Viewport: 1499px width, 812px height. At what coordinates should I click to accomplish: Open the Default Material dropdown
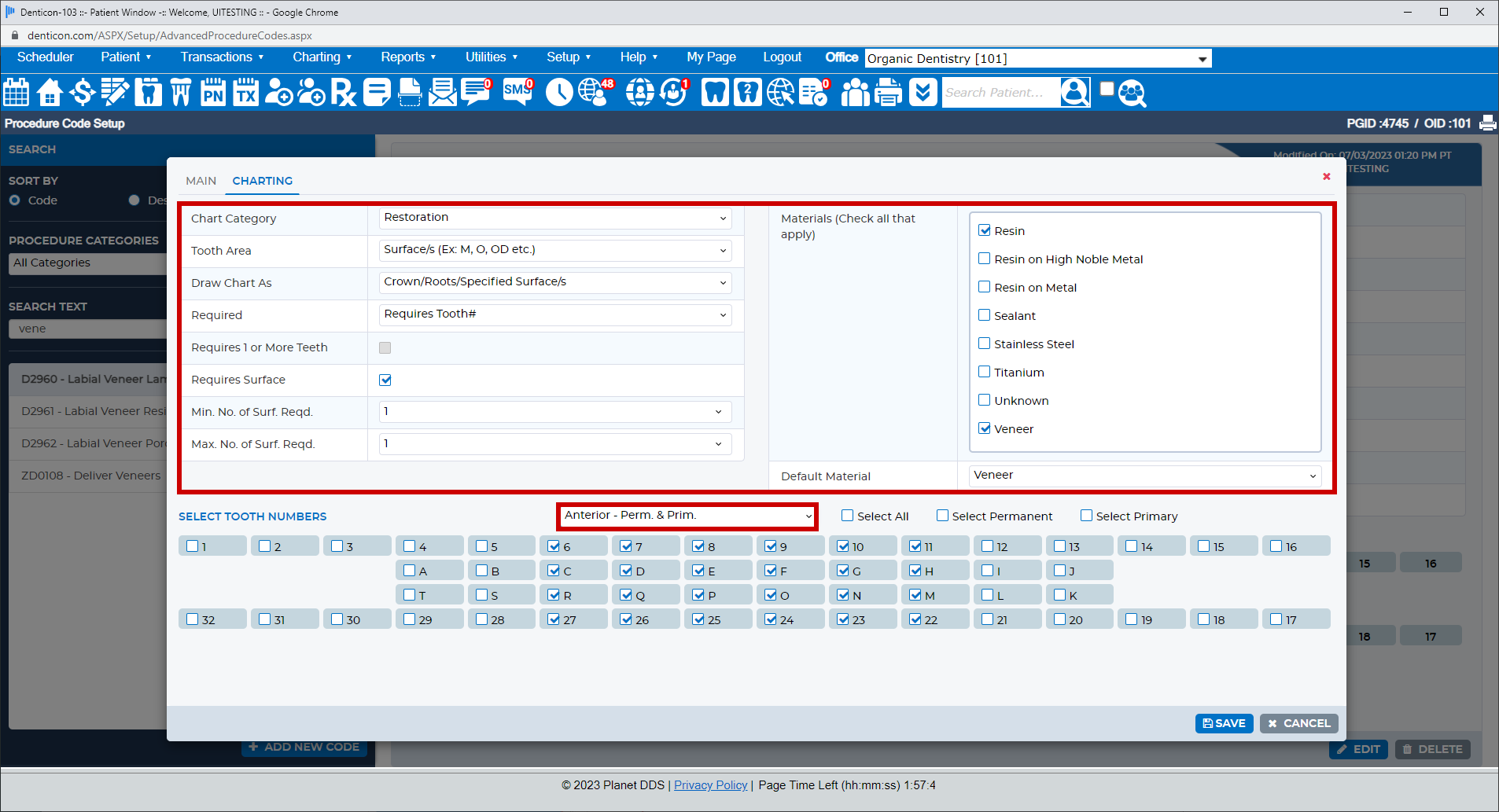point(1144,476)
